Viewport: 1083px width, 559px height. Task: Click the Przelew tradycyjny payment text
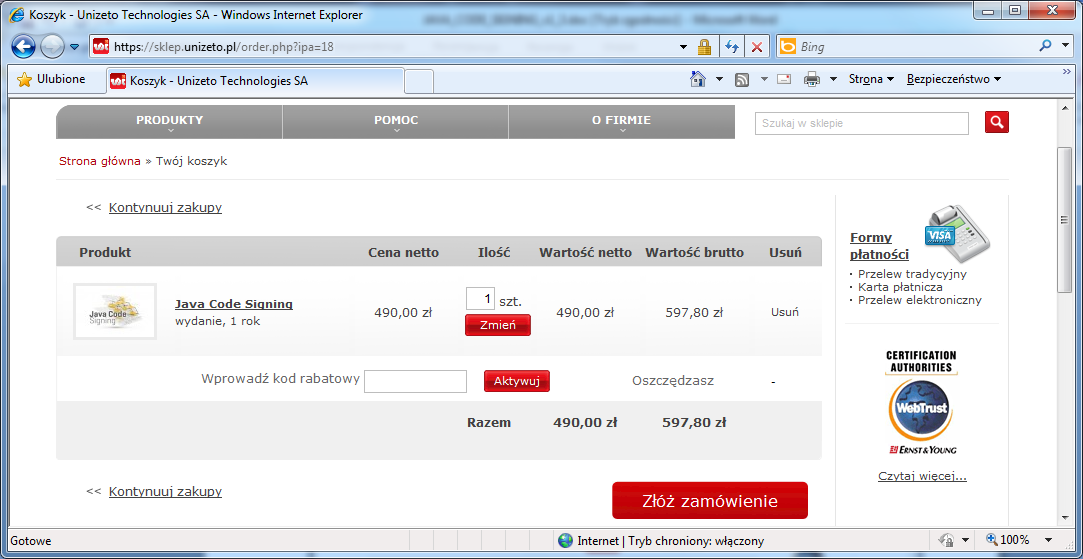(x=912, y=274)
